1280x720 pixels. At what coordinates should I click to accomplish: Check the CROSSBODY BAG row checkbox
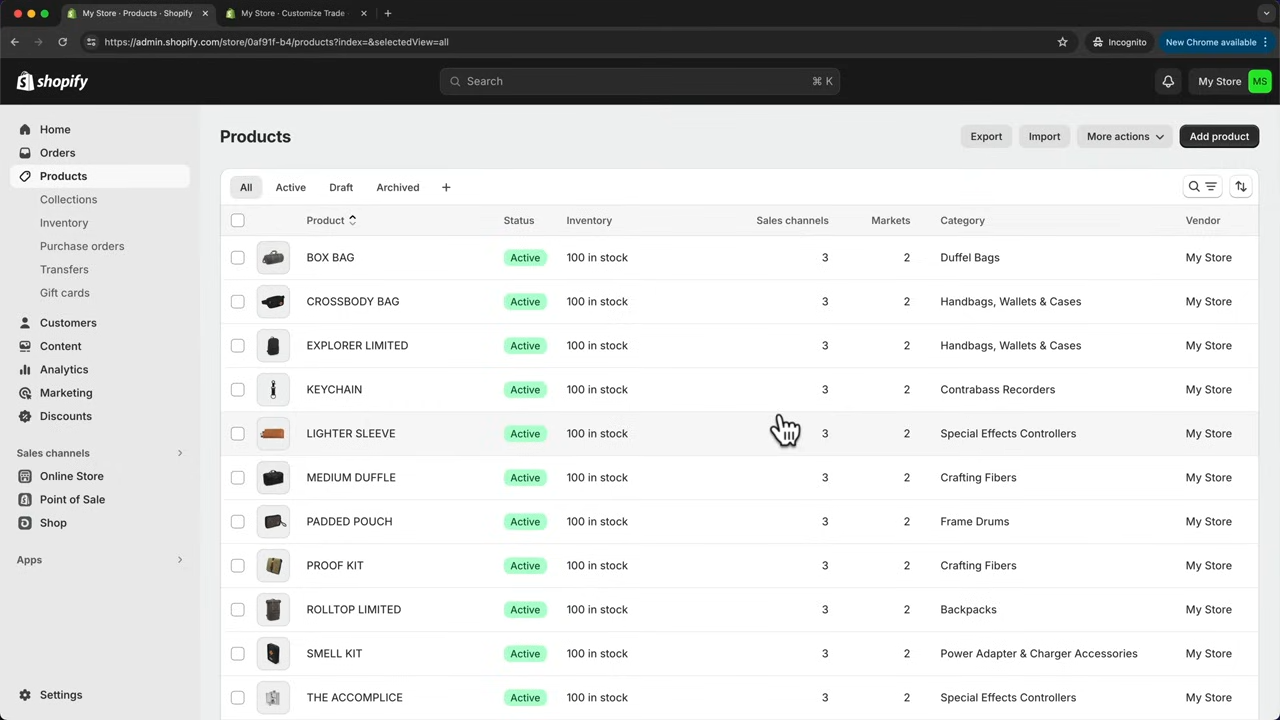point(237,302)
